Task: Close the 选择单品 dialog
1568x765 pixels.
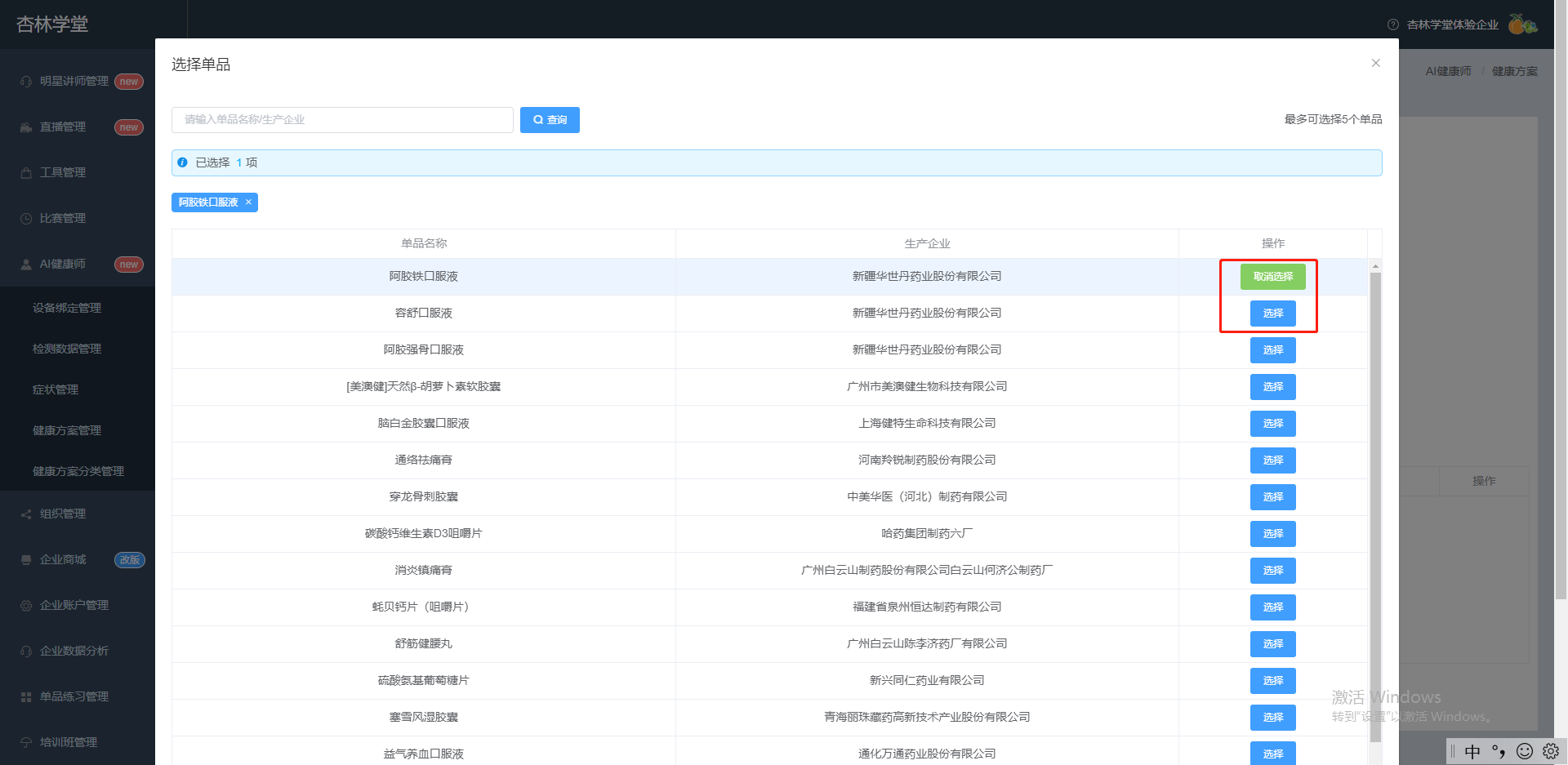Action: click(x=1375, y=63)
